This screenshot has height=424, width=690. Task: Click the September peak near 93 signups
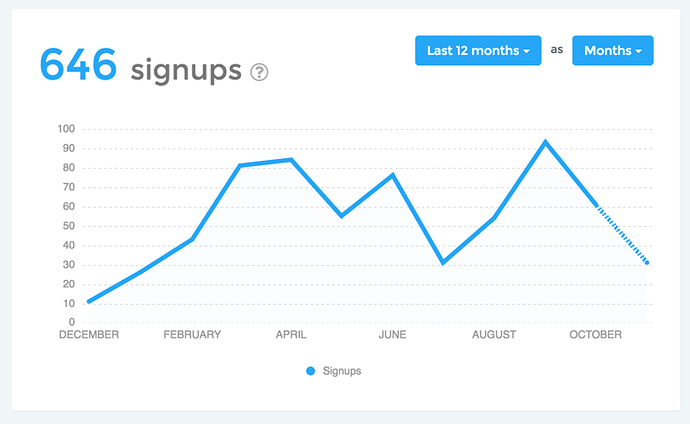click(545, 142)
